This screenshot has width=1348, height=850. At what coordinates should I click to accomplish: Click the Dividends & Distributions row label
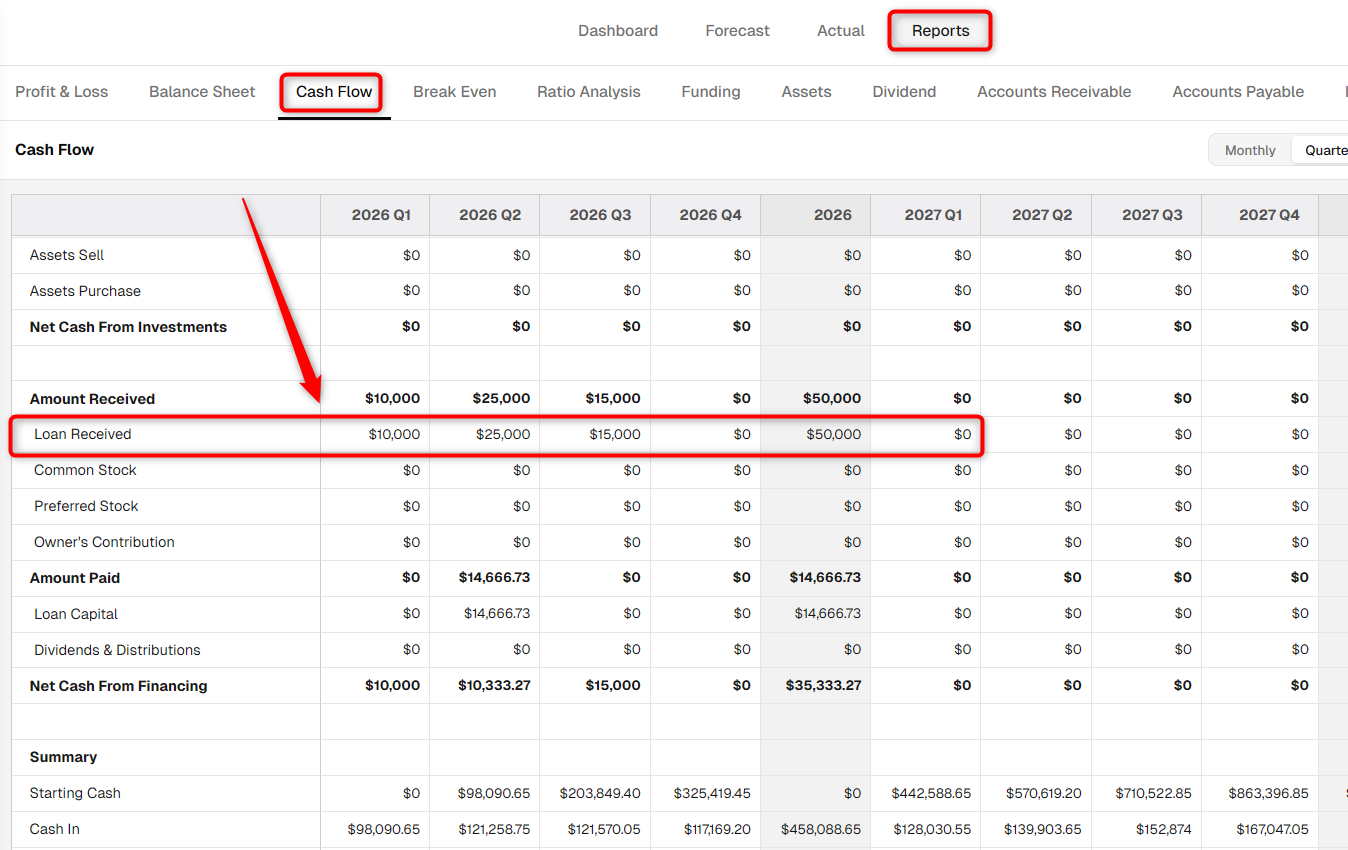[117, 650]
